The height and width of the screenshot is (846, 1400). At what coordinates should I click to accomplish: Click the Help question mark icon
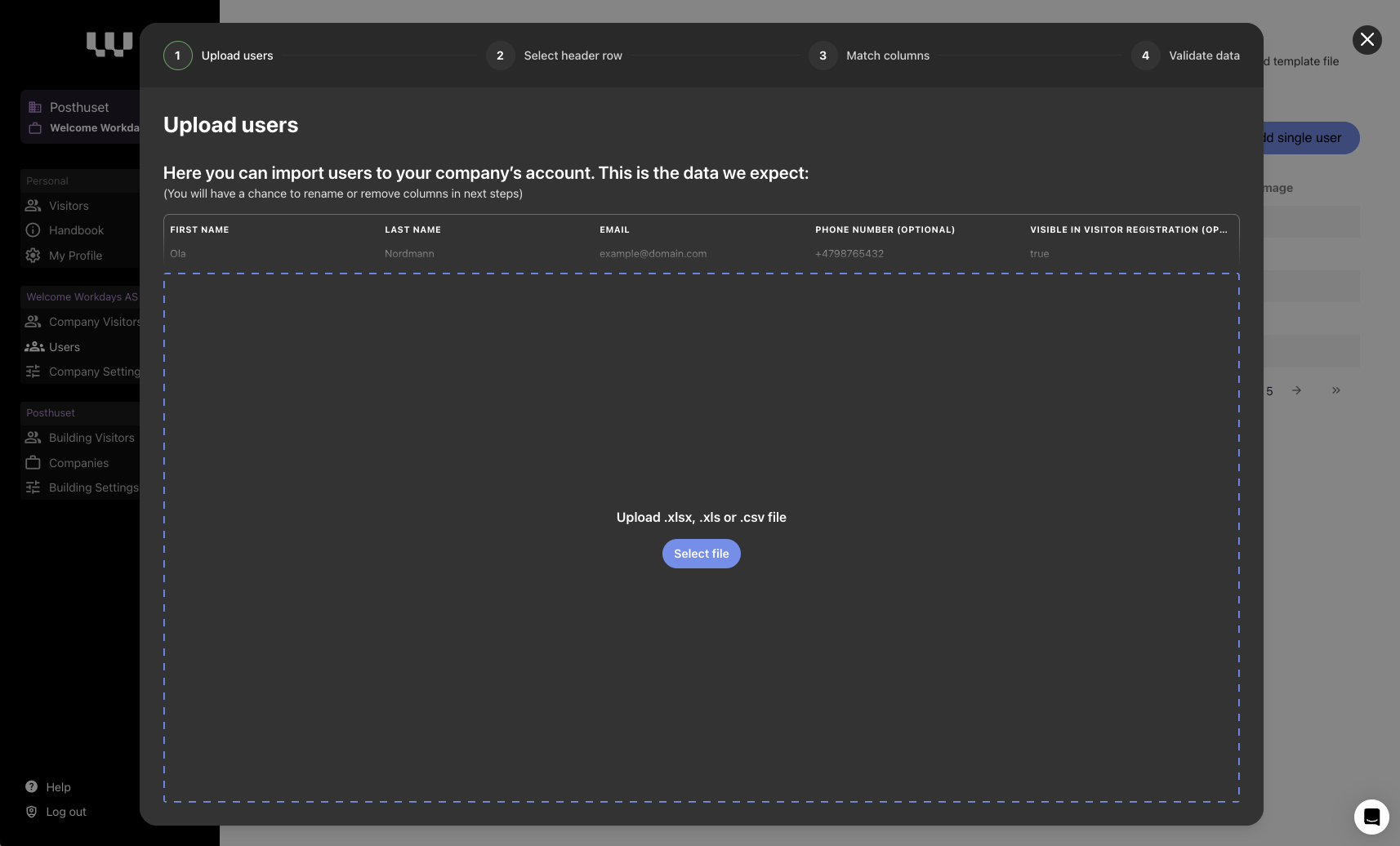pos(31,787)
